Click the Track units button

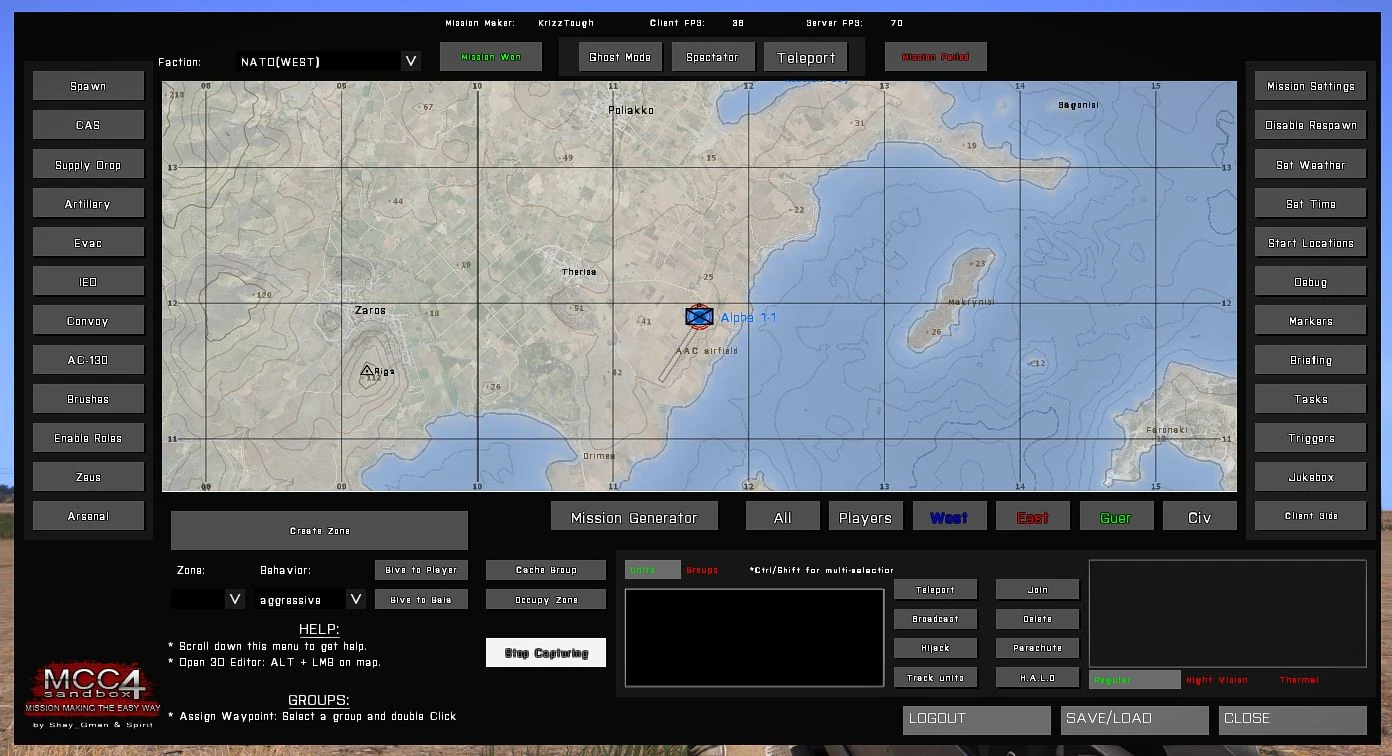pyautogui.click(x=936, y=678)
